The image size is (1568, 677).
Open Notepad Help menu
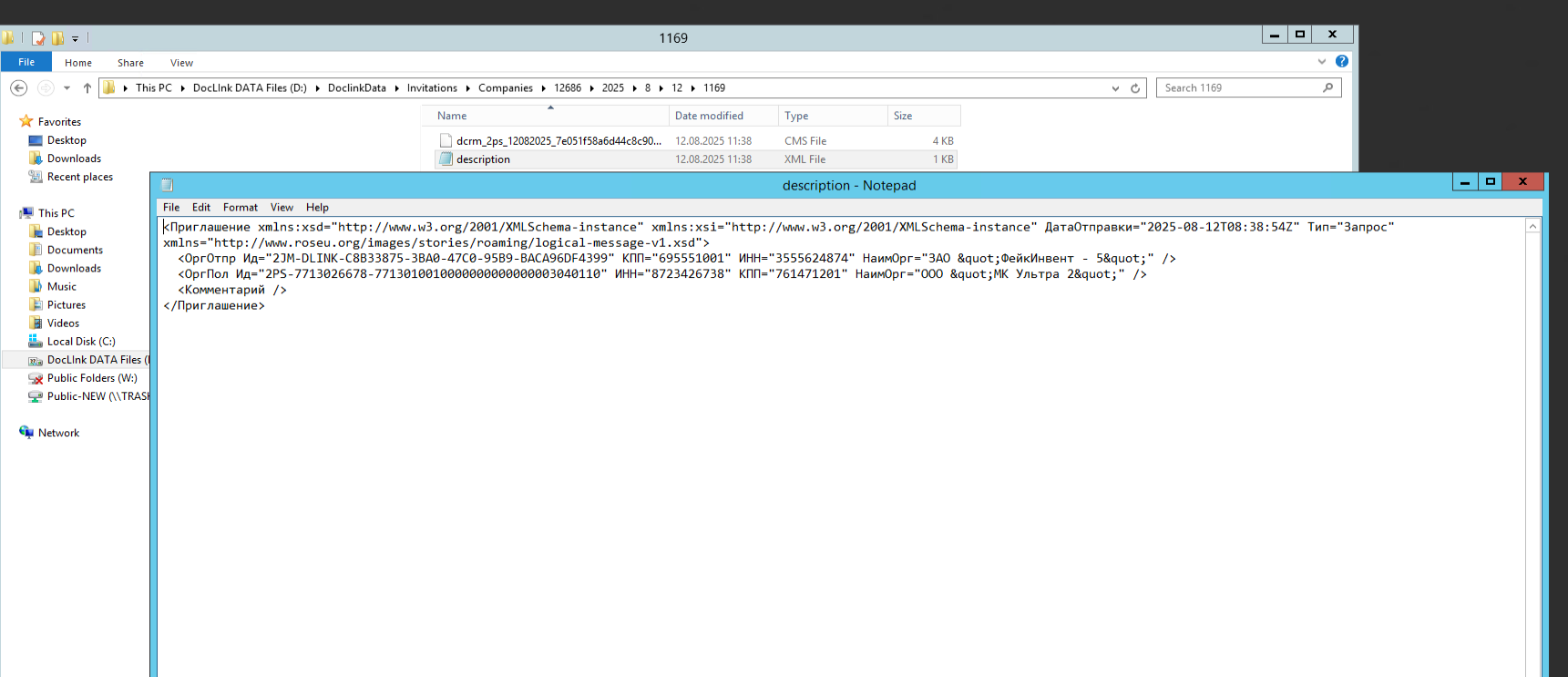[x=317, y=208]
